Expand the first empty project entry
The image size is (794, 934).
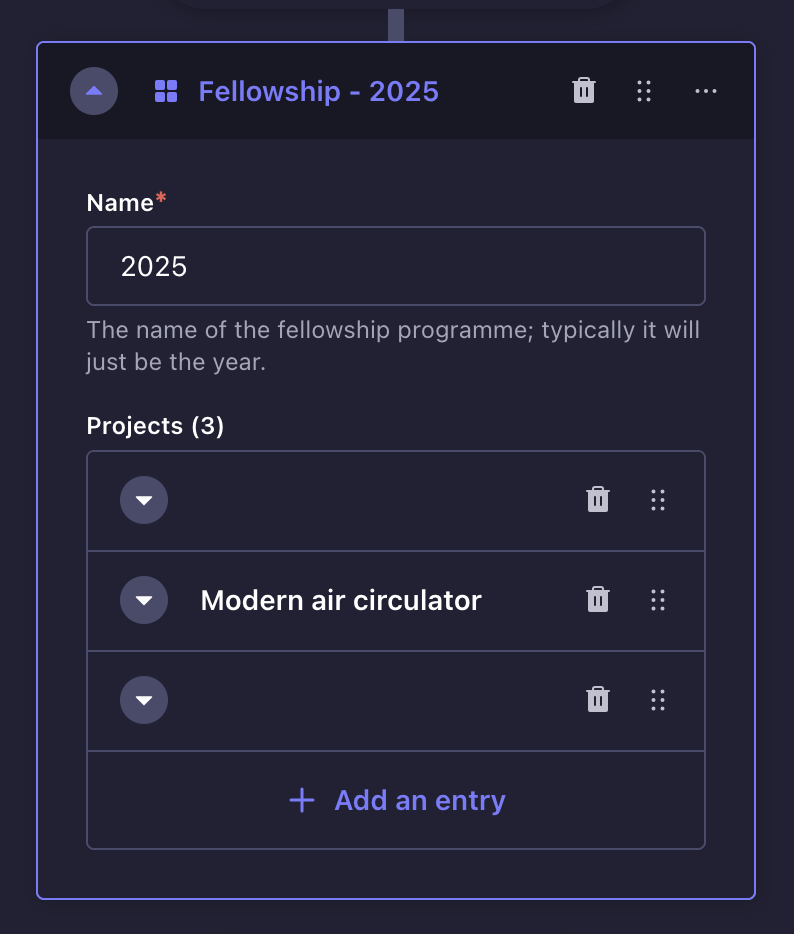tap(144, 500)
